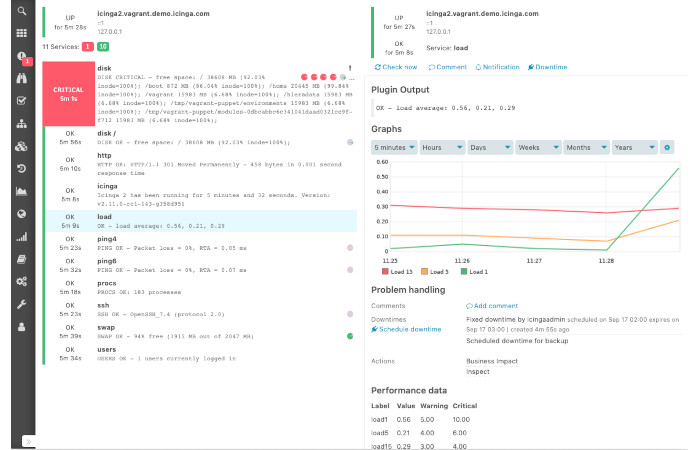Click the perfdata pie icon for ping6
The height and width of the screenshot is (450, 700).
click(350, 270)
